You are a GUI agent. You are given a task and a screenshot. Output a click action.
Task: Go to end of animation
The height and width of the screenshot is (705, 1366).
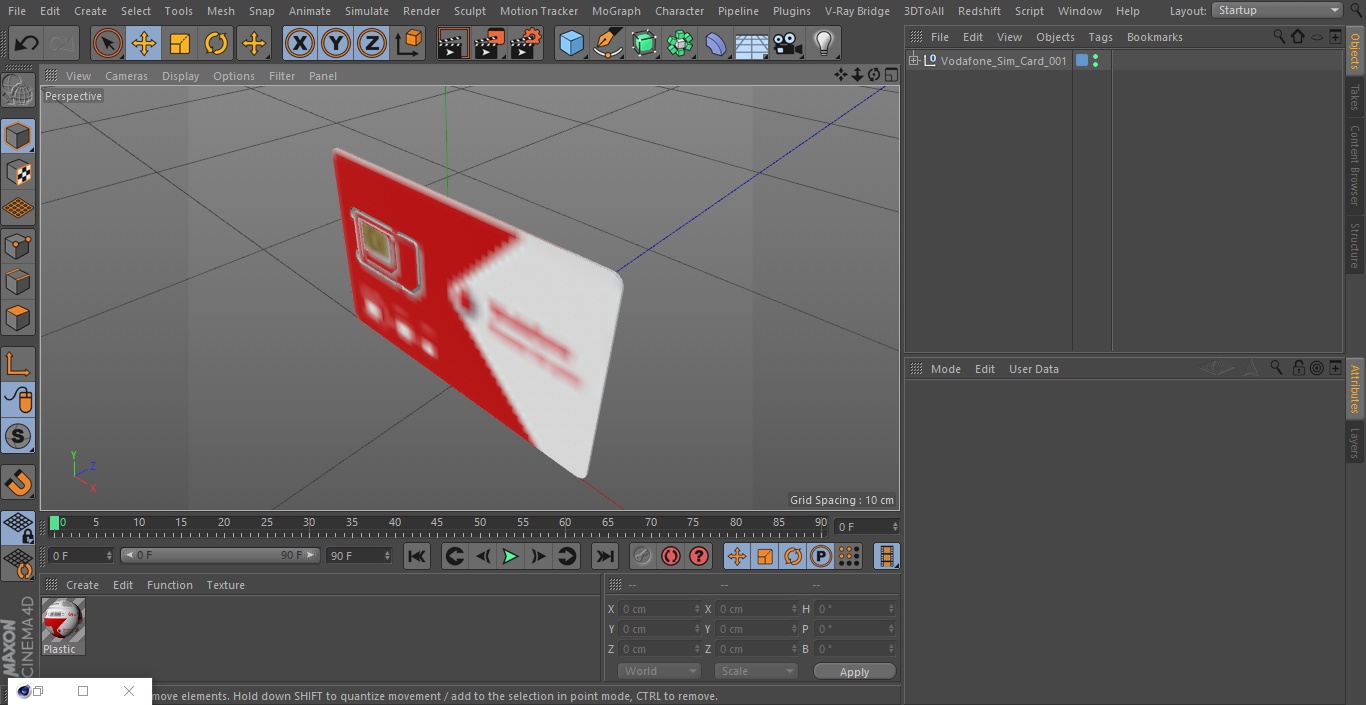click(605, 556)
